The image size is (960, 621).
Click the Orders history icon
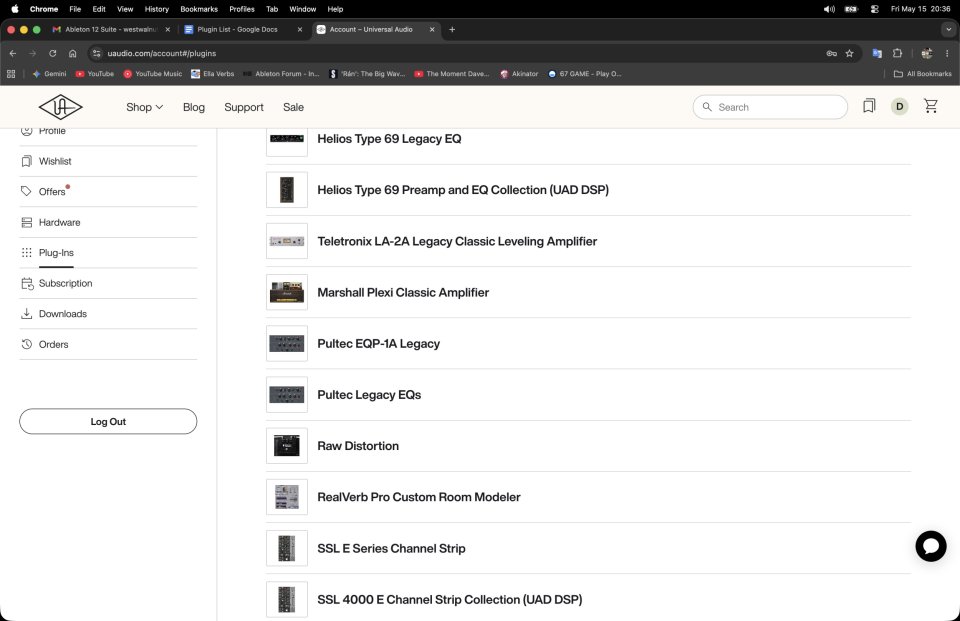coord(26,344)
